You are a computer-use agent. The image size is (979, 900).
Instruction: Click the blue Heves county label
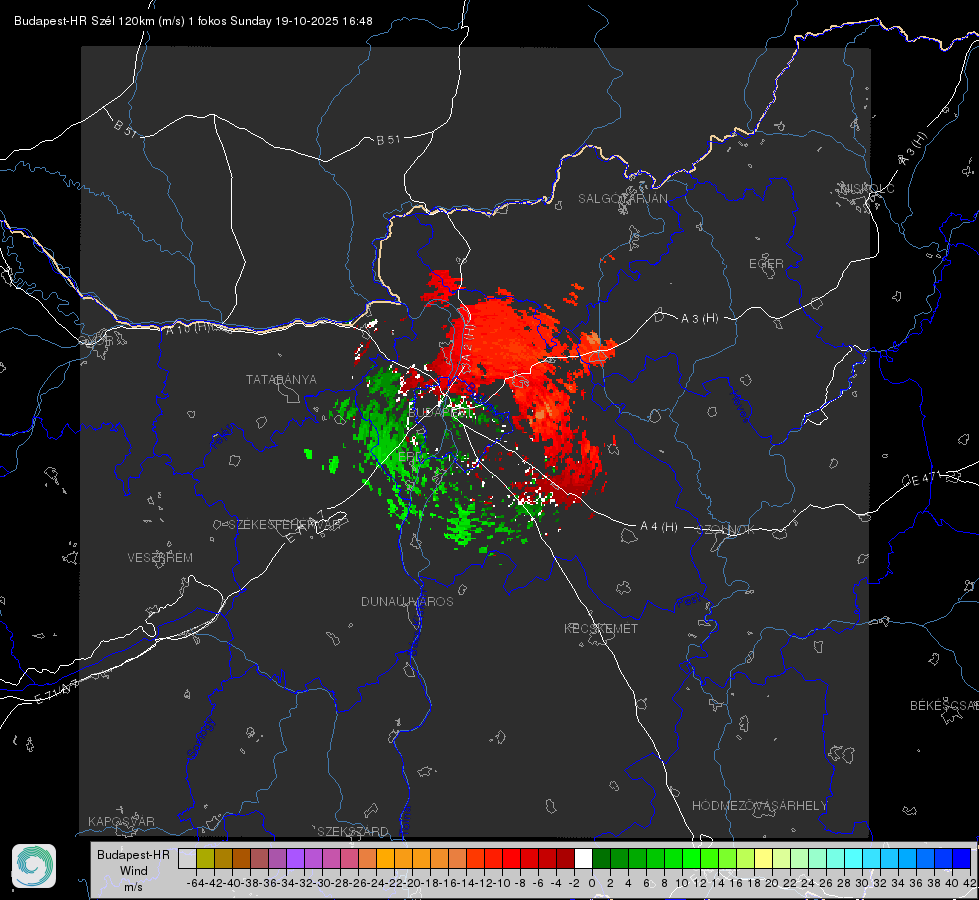tap(739, 406)
